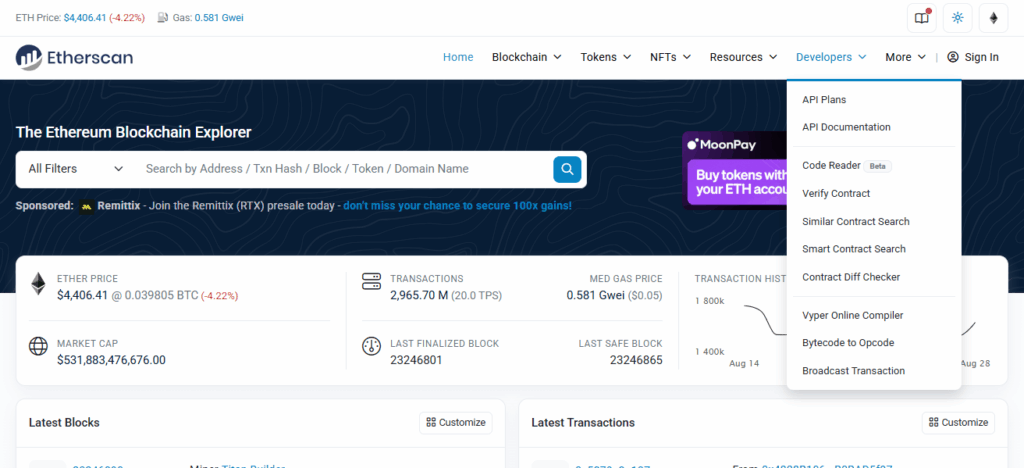Click the Latest Transactions heading
The image size is (1024, 468).
tap(583, 423)
